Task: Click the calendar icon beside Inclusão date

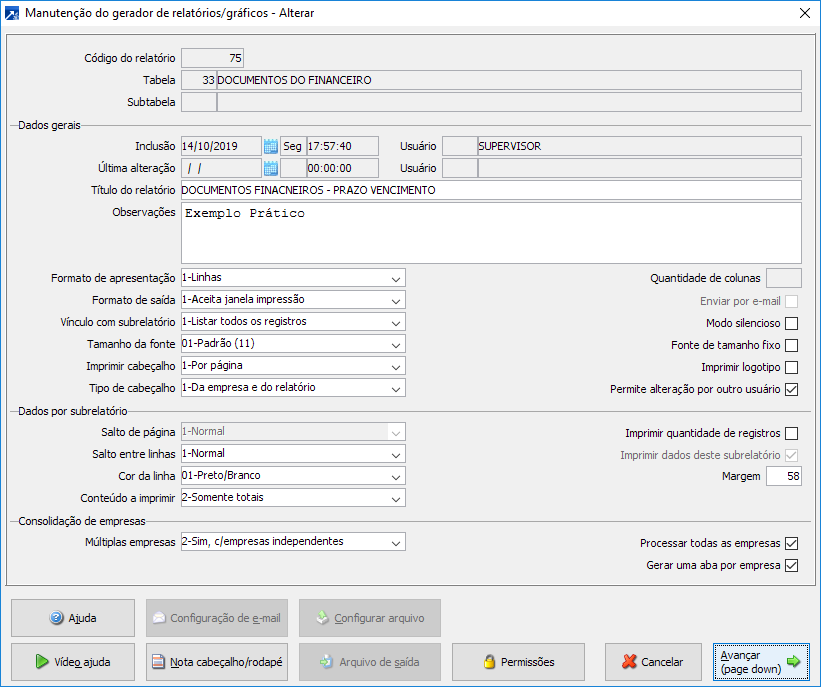Action: [x=270, y=146]
